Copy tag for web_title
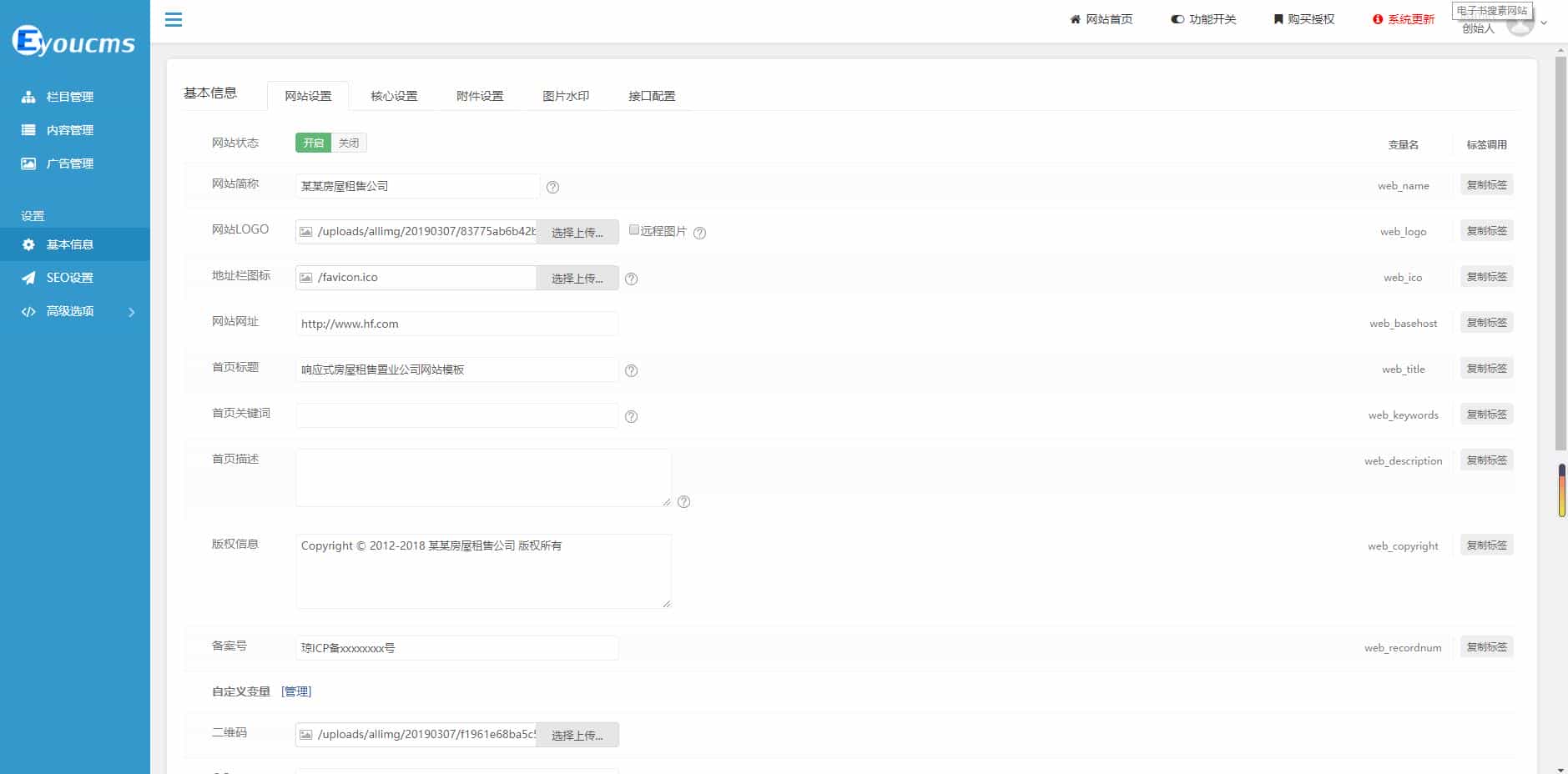 [x=1486, y=369]
